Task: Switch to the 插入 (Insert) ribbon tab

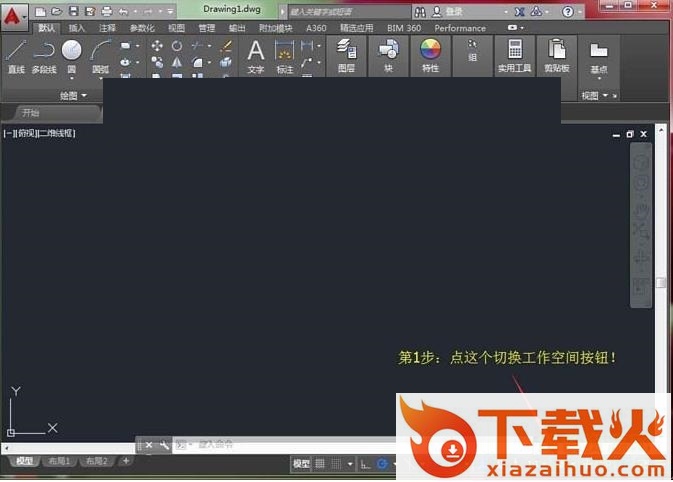Action: 77,28
